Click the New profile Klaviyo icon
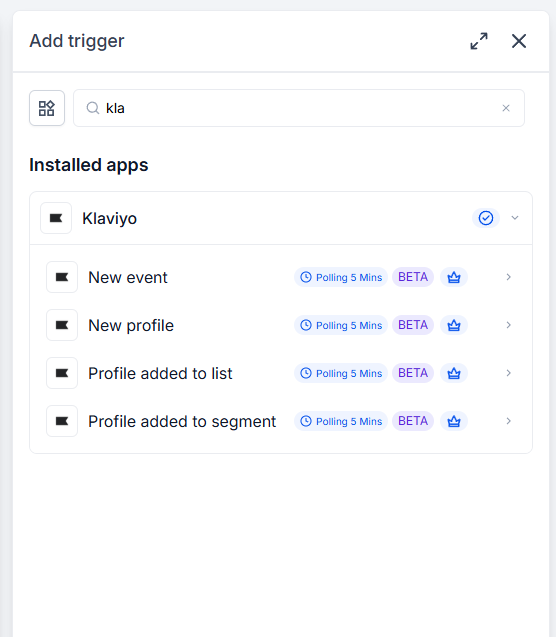This screenshot has width=556, height=637. (62, 325)
